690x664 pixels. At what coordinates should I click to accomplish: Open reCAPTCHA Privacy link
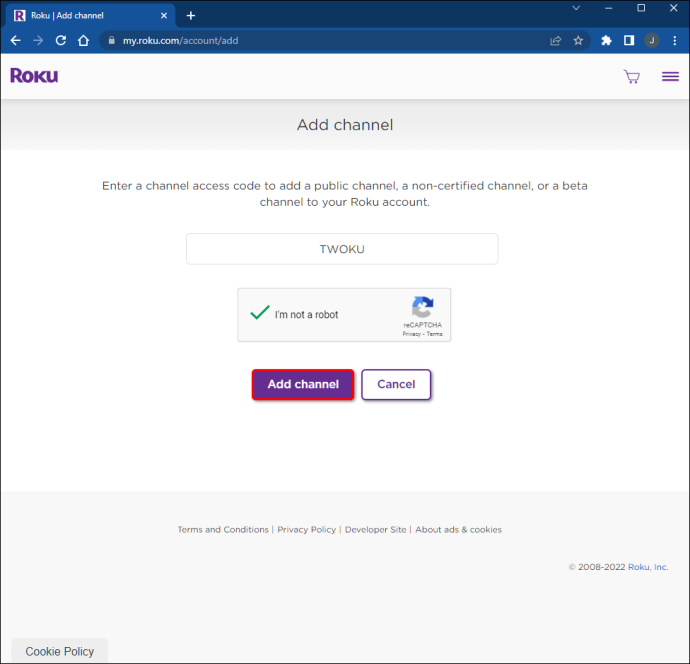[x=411, y=334]
